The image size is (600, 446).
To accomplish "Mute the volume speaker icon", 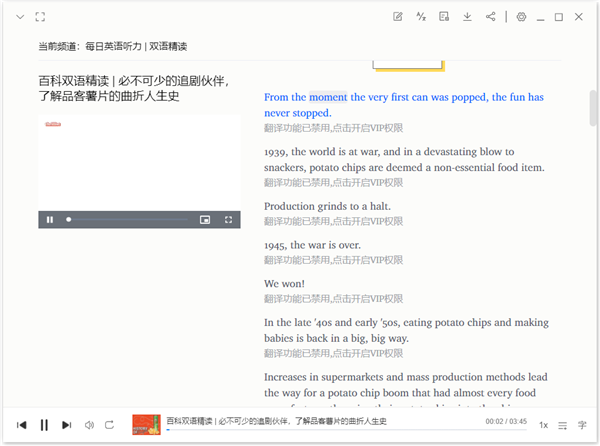I will pos(89,425).
